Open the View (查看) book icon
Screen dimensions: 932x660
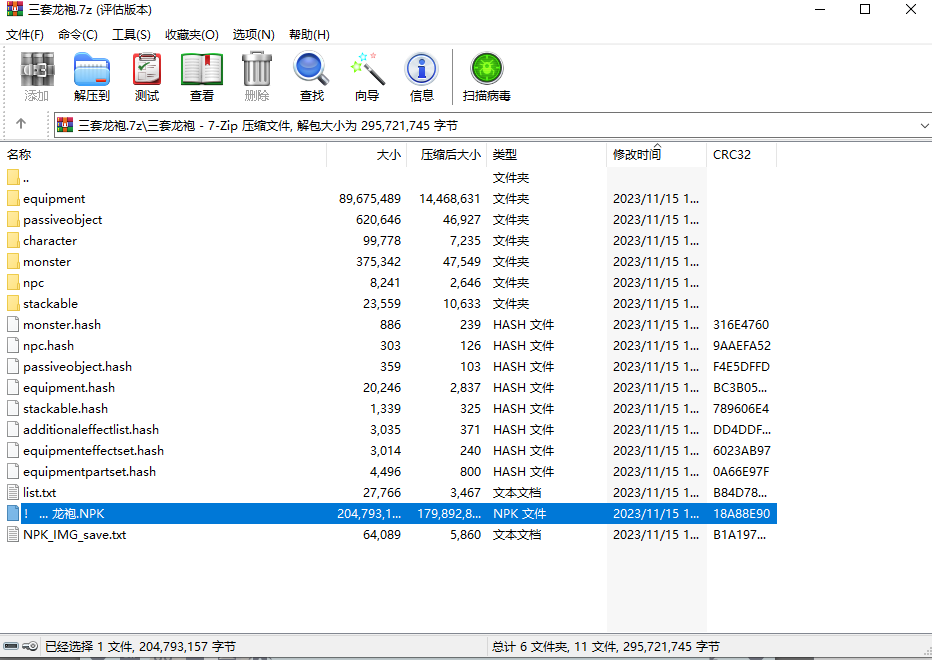tap(201, 70)
